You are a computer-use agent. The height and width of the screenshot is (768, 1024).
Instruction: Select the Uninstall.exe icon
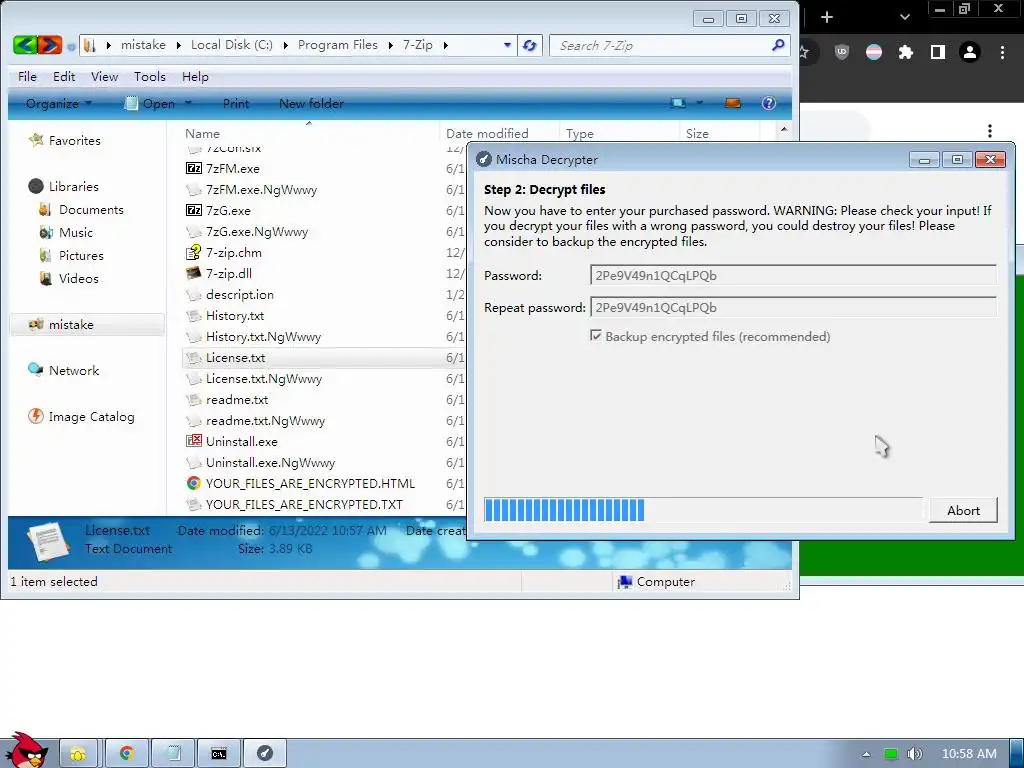[194, 441]
